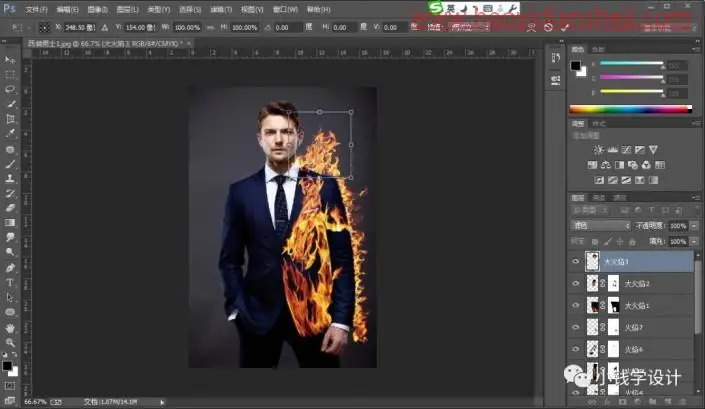
Task: Hide the 火焰6 layer
Action: (x=576, y=349)
